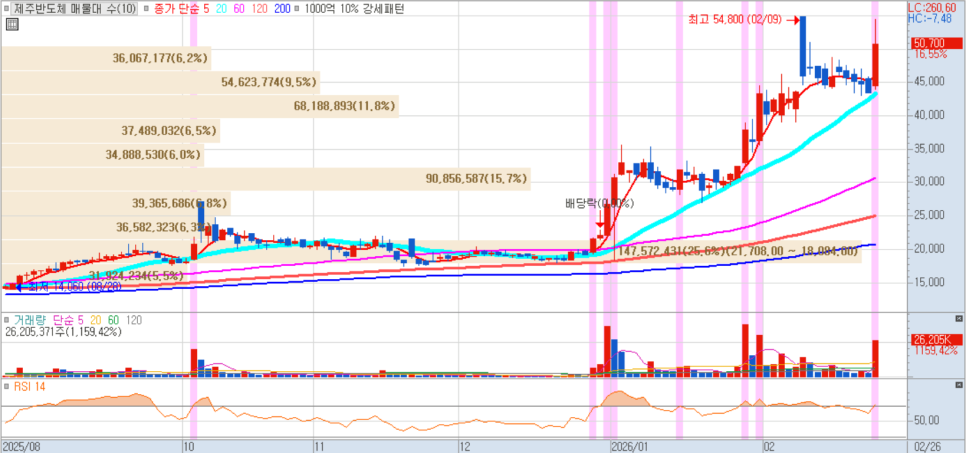Click the current price tag 50,700
The height and width of the screenshot is (453, 966).
[x=935, y=43]
